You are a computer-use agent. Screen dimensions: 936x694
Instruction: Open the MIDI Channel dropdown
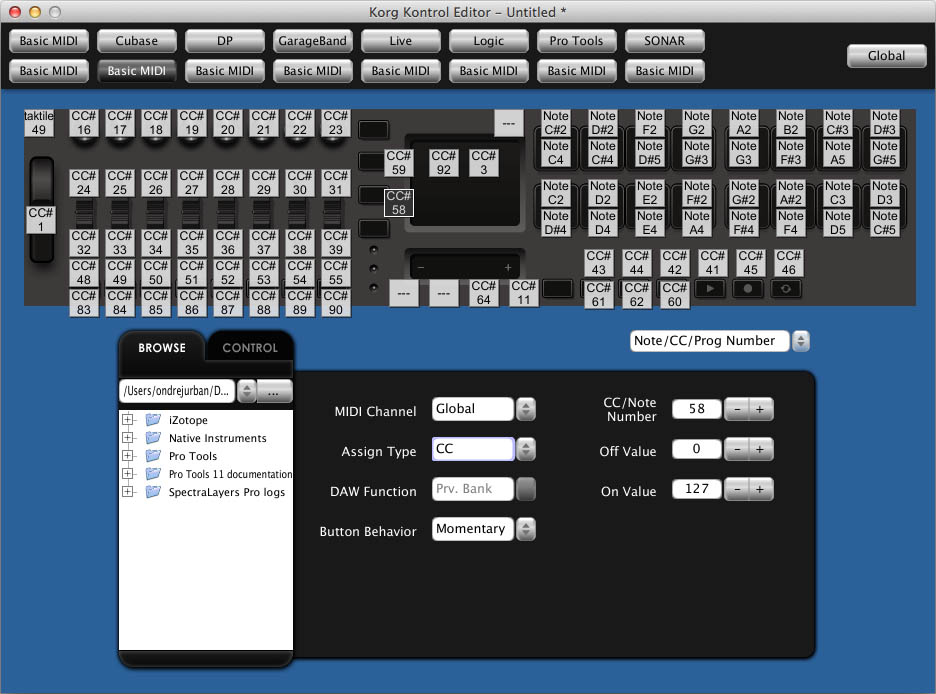point(526,409)
